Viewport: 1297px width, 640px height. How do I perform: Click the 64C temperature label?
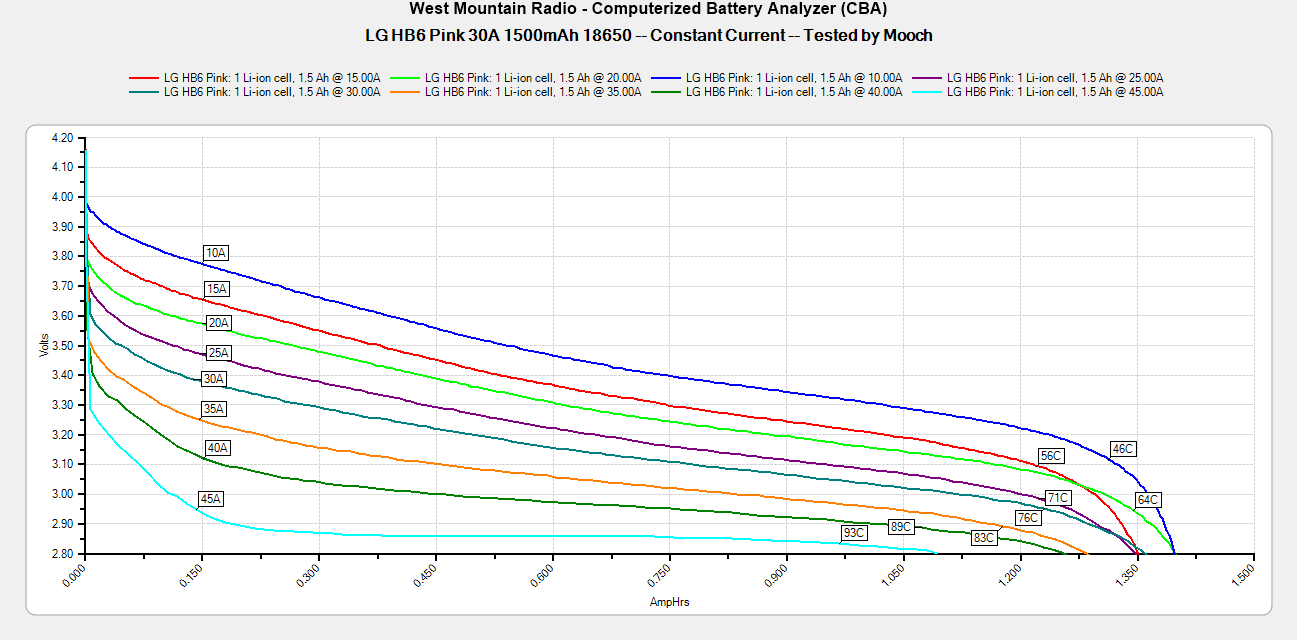[1147, 500]
